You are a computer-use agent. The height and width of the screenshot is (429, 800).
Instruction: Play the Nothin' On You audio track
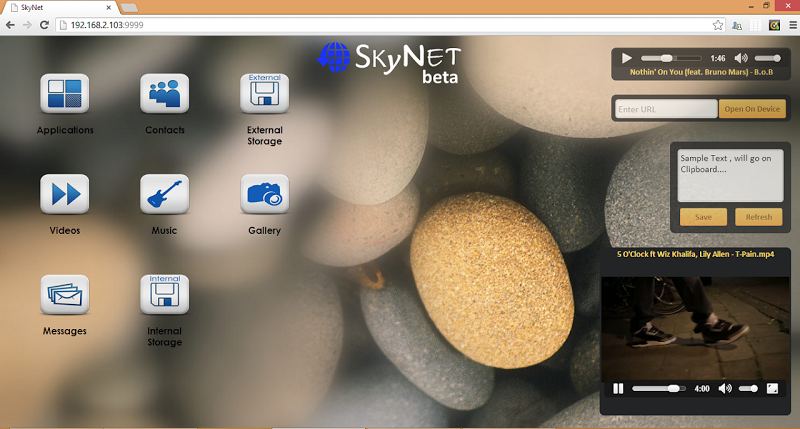[627, 58]
